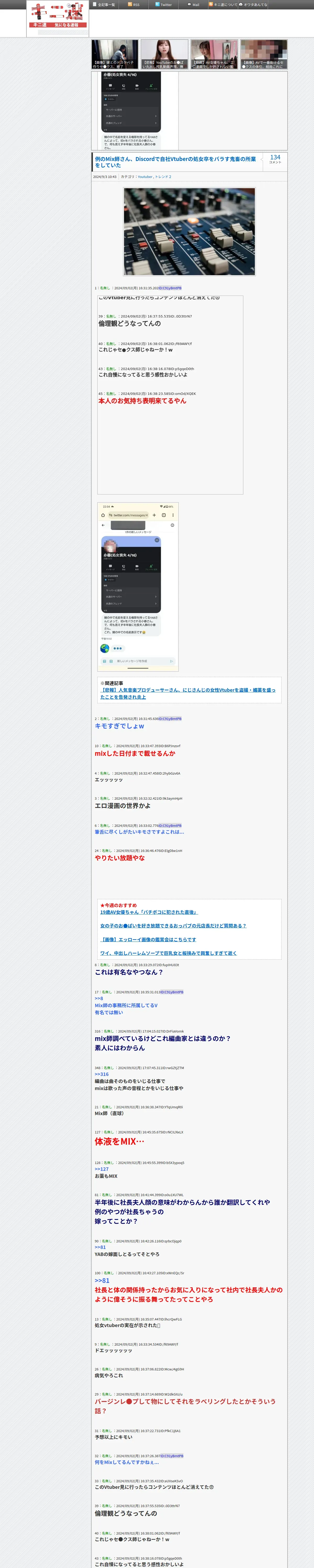Click the comment お薬もMIX
Image resolution: width=314 pixels, height=1568 pixels.
click(x=106, y=1177)
